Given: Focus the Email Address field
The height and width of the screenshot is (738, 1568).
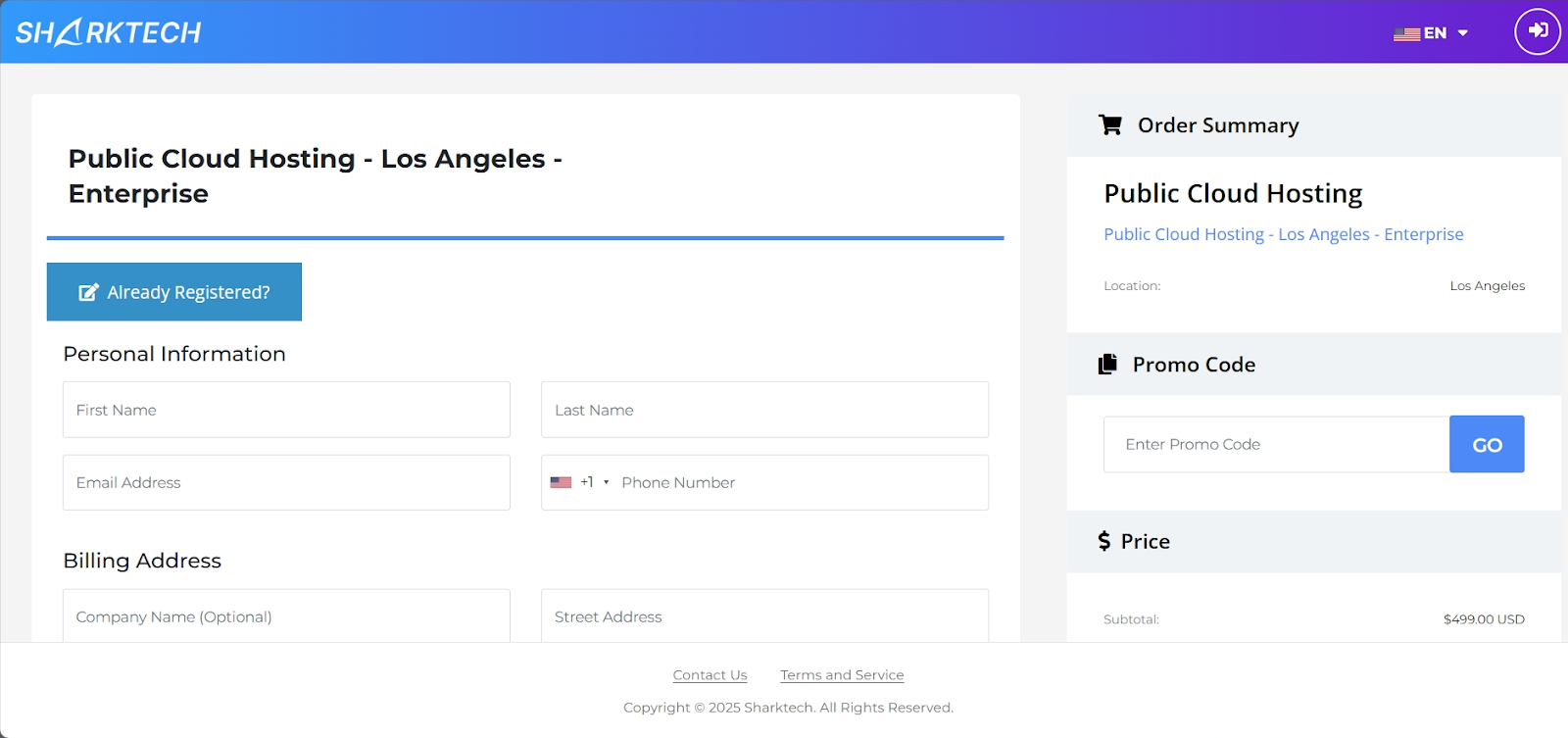Looking at the screenshot, I should click(x=286, y=482).
